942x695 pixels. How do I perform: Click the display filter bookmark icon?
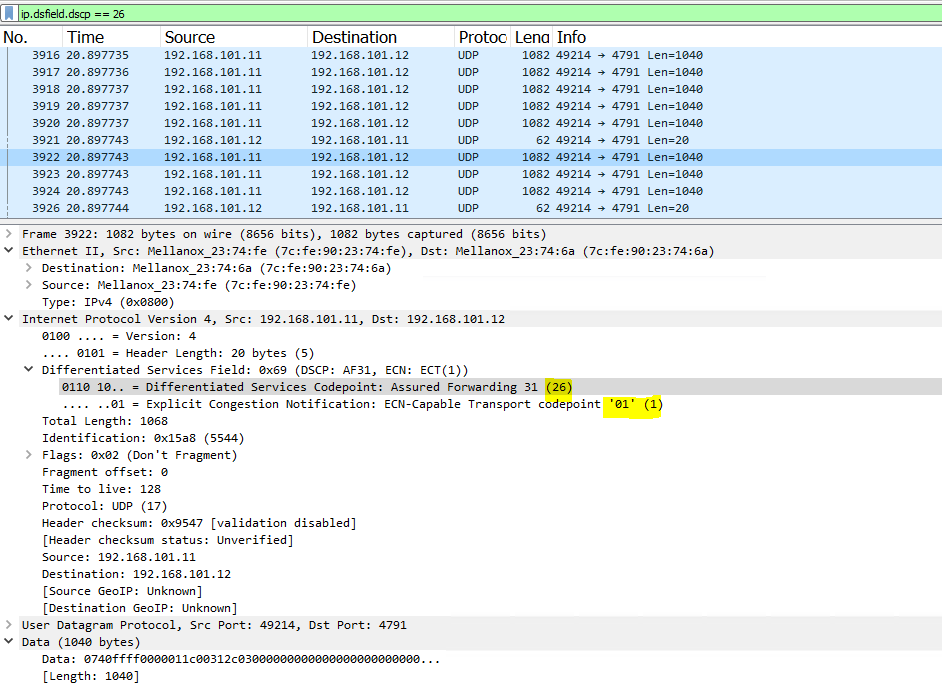11,14
